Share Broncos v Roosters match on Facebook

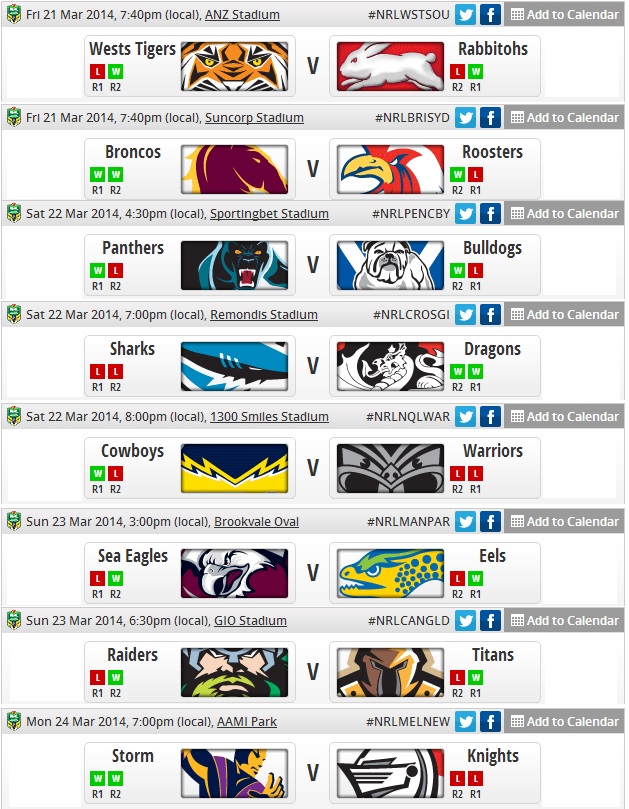490,118
